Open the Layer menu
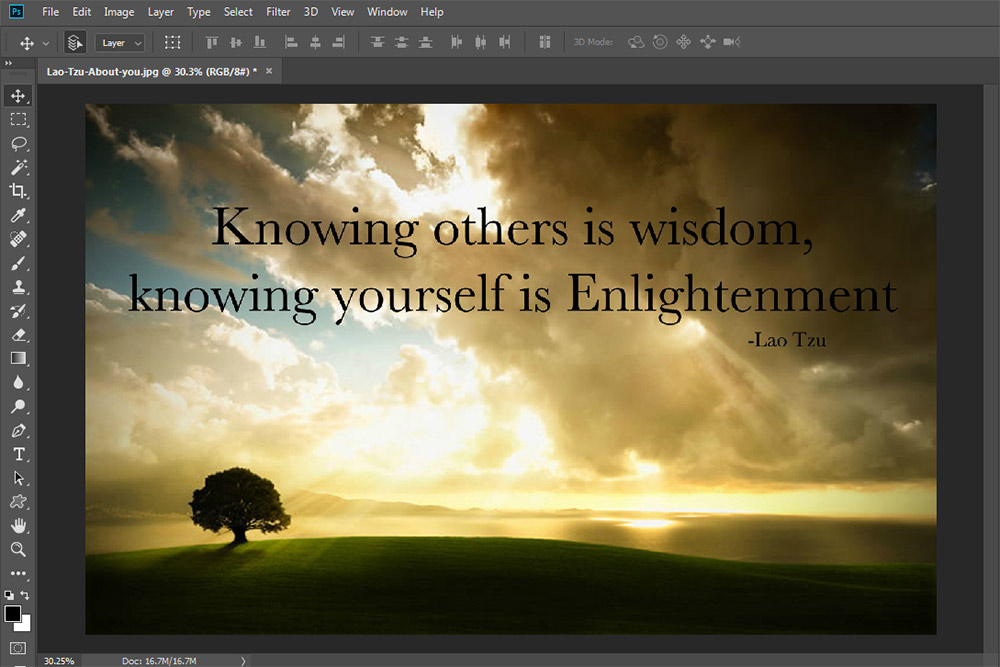This screenshot has width=1000, height=667. 161,11
